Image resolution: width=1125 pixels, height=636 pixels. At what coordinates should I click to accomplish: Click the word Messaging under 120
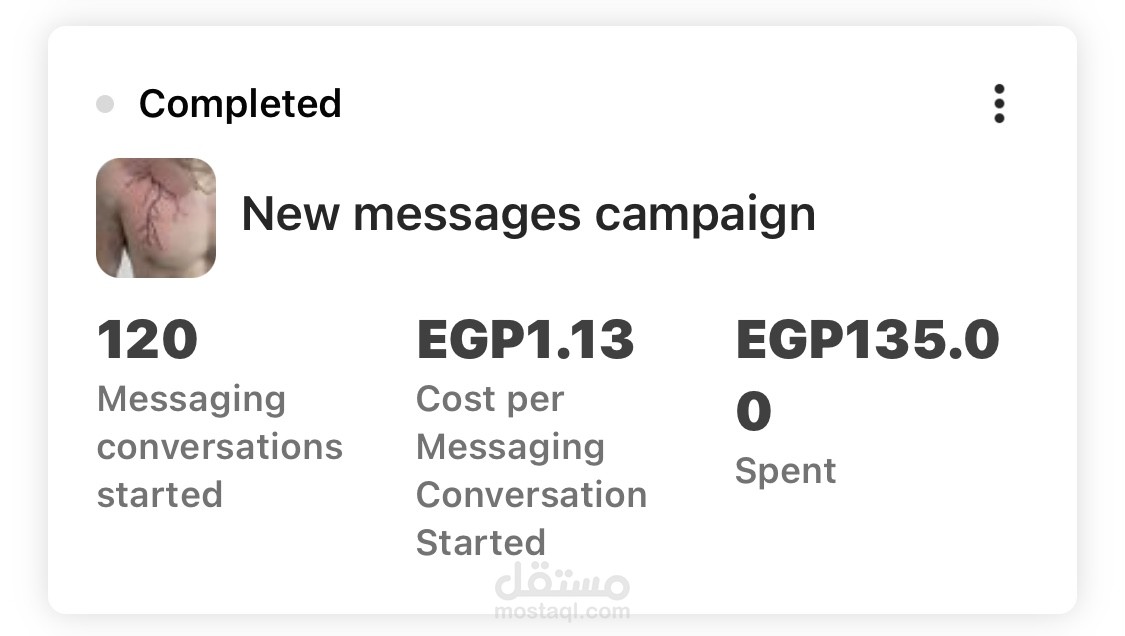point(192,400)
